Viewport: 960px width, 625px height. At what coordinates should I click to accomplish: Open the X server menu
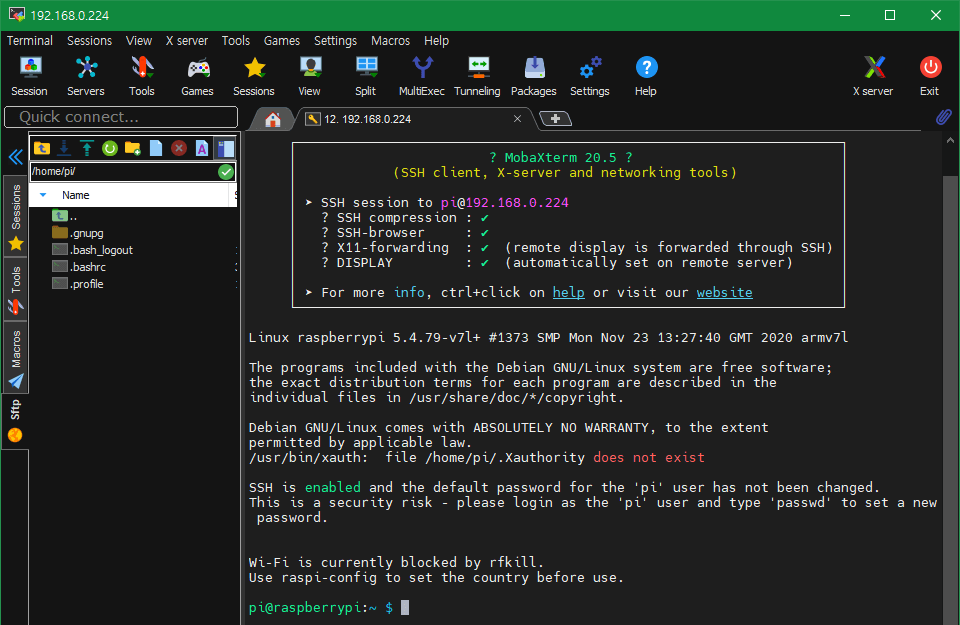point(187,41)
